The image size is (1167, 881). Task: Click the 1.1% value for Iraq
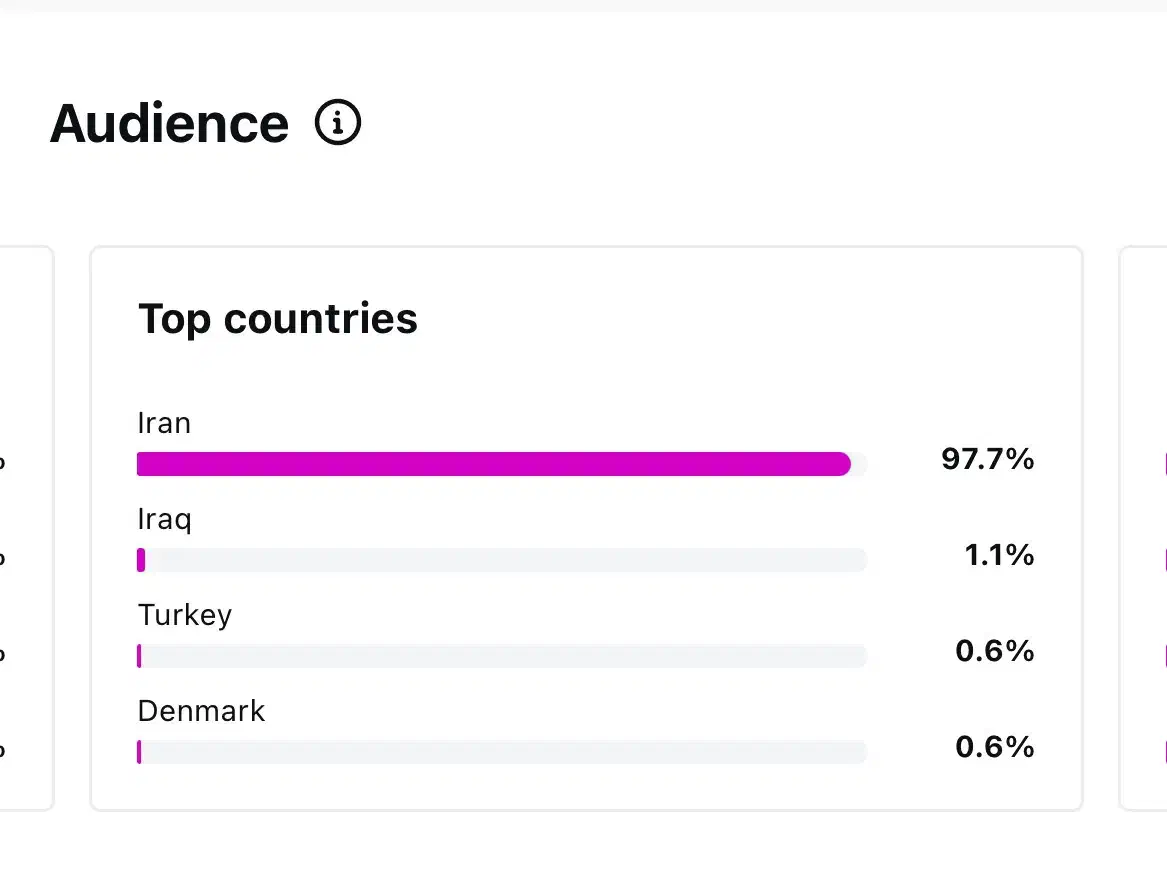pyautogui.click(x=998, y=556)
